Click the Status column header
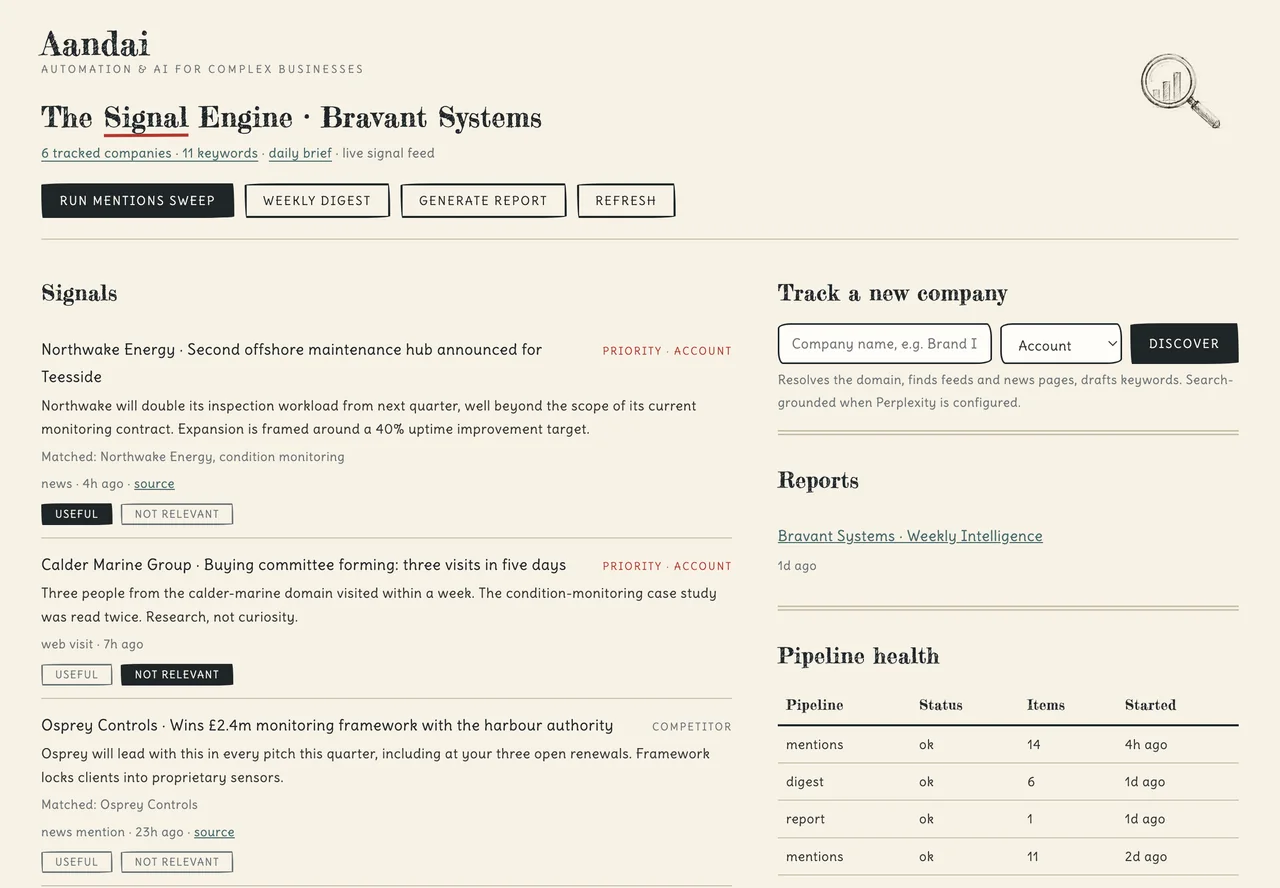Screen dimensions: 1280x888 click(x=941, y=705)
